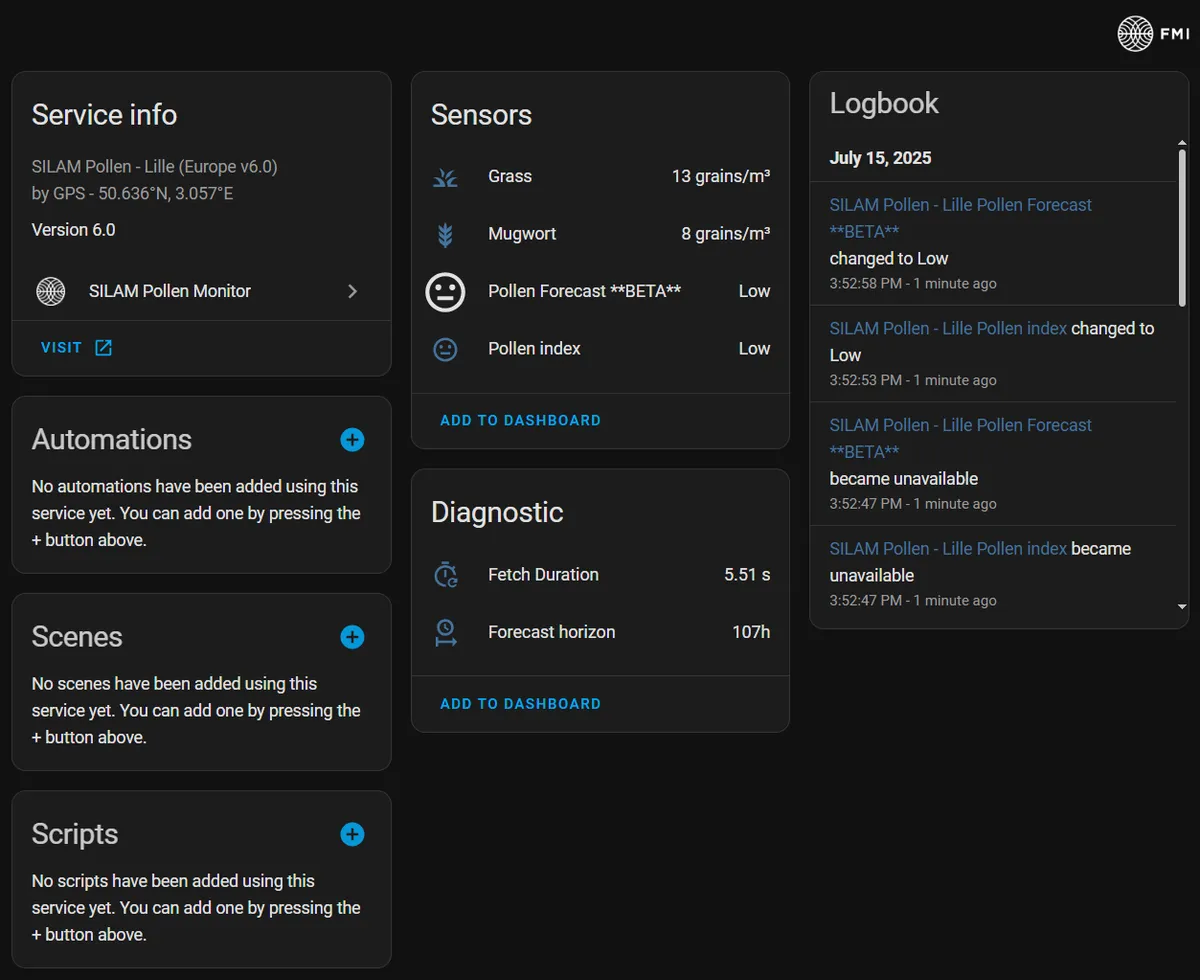Click the 13 grains/m³ Grass value

coord(721,176)
